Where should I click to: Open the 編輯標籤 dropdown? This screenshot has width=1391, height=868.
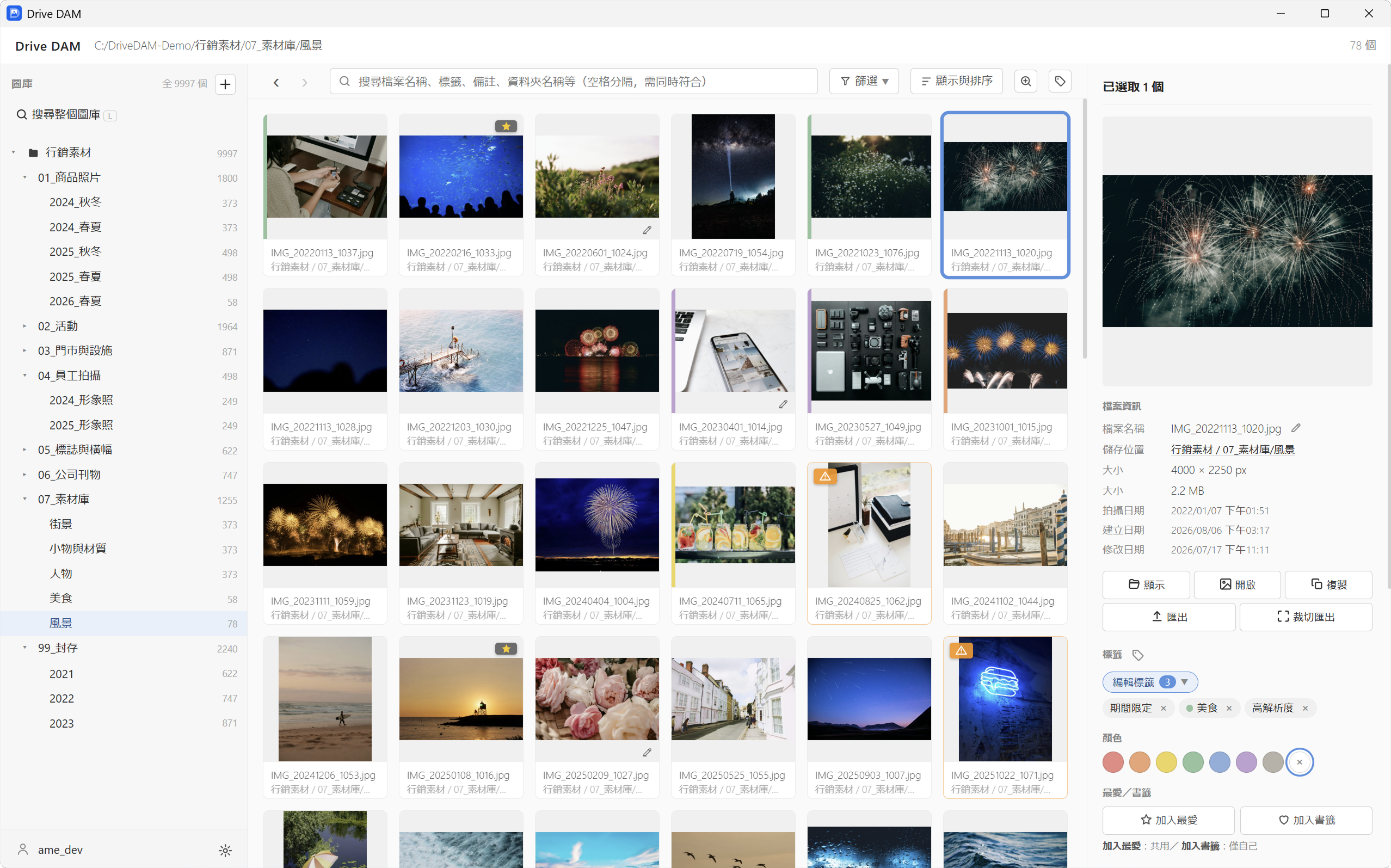[x=1150, y=682]
